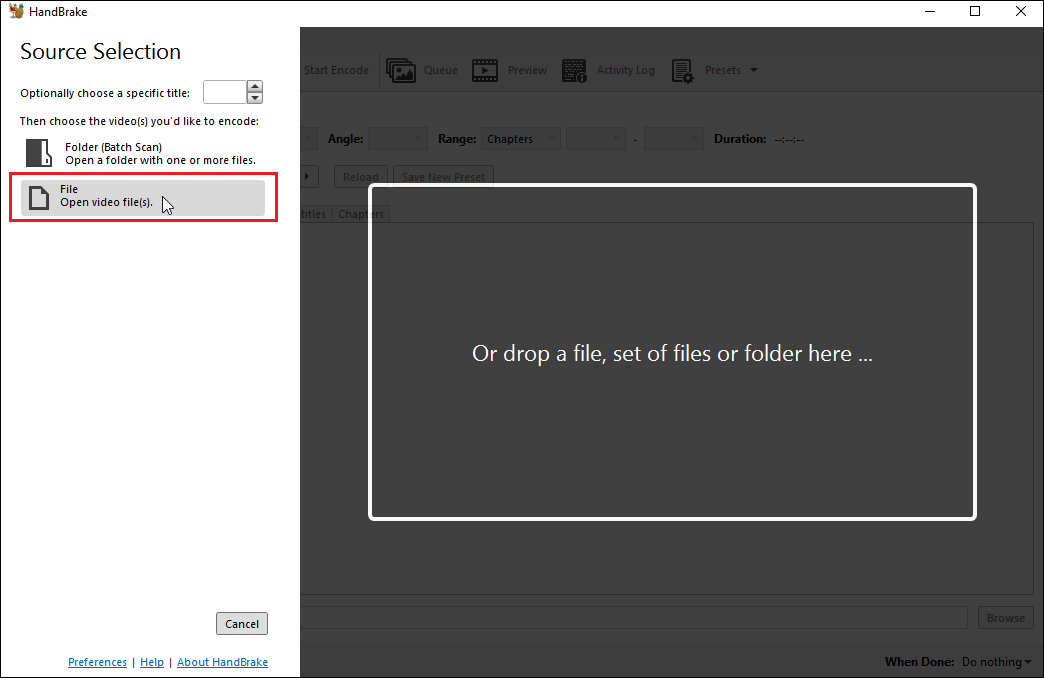Cancel the Source Selection panel
1044x678 pixels.
(x=242, y=623)
